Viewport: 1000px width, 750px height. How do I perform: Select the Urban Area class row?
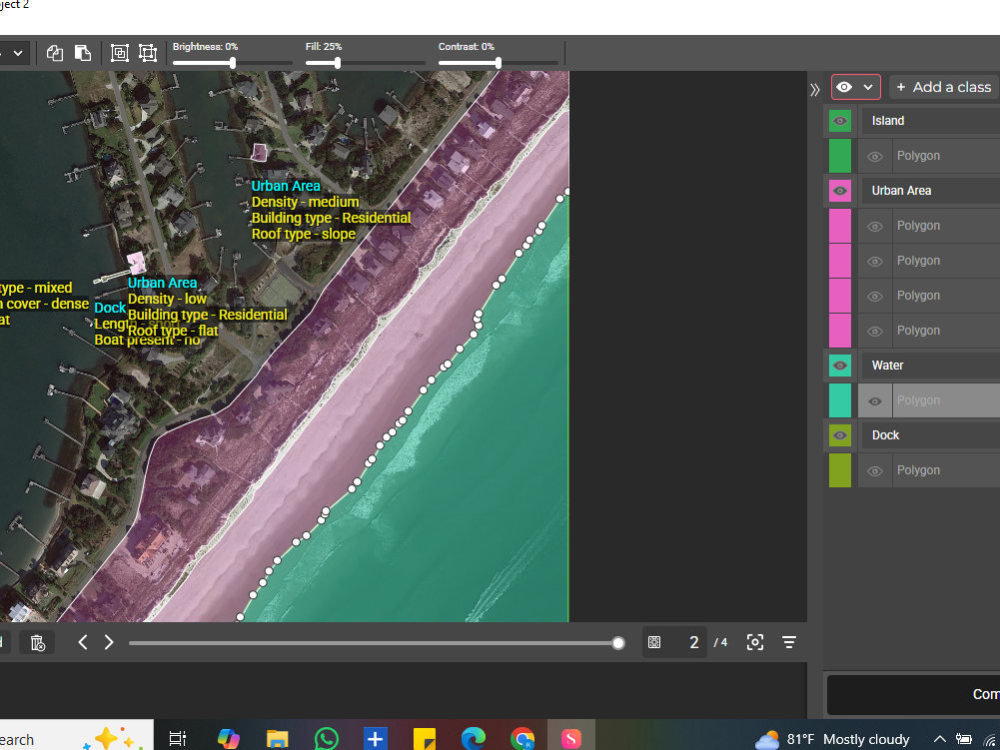[930, 191]
